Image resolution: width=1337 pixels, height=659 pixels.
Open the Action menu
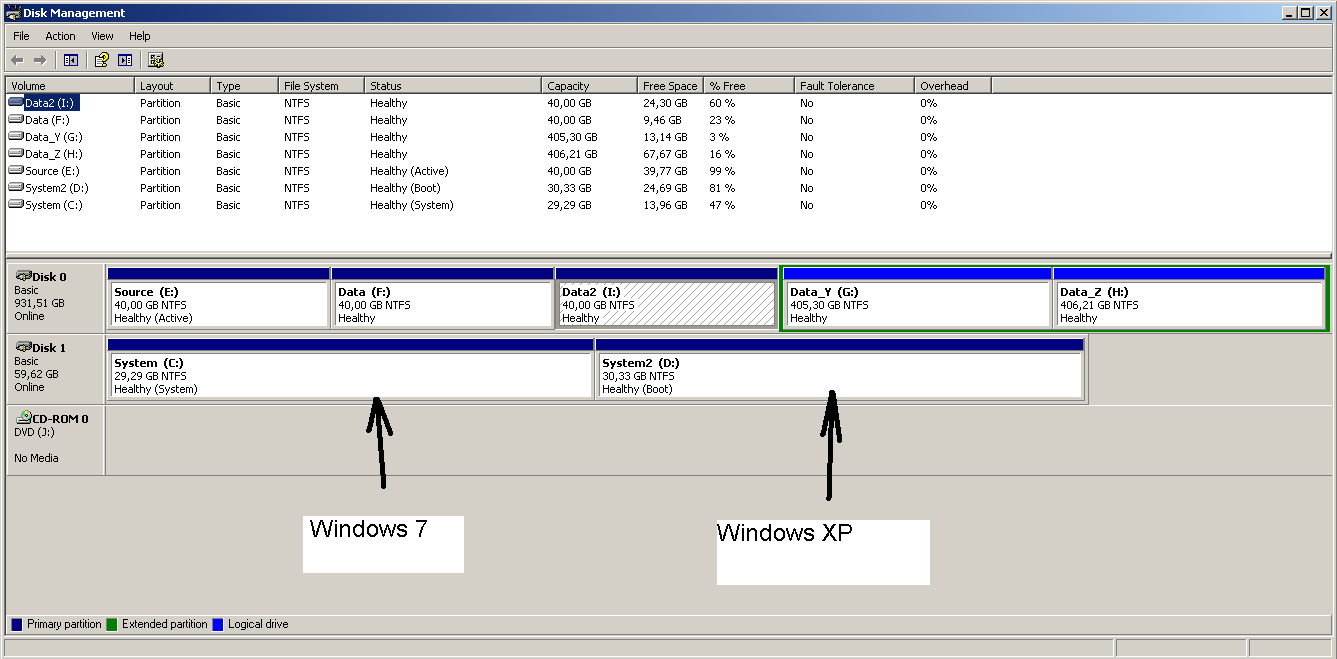[x=60, y=36]
